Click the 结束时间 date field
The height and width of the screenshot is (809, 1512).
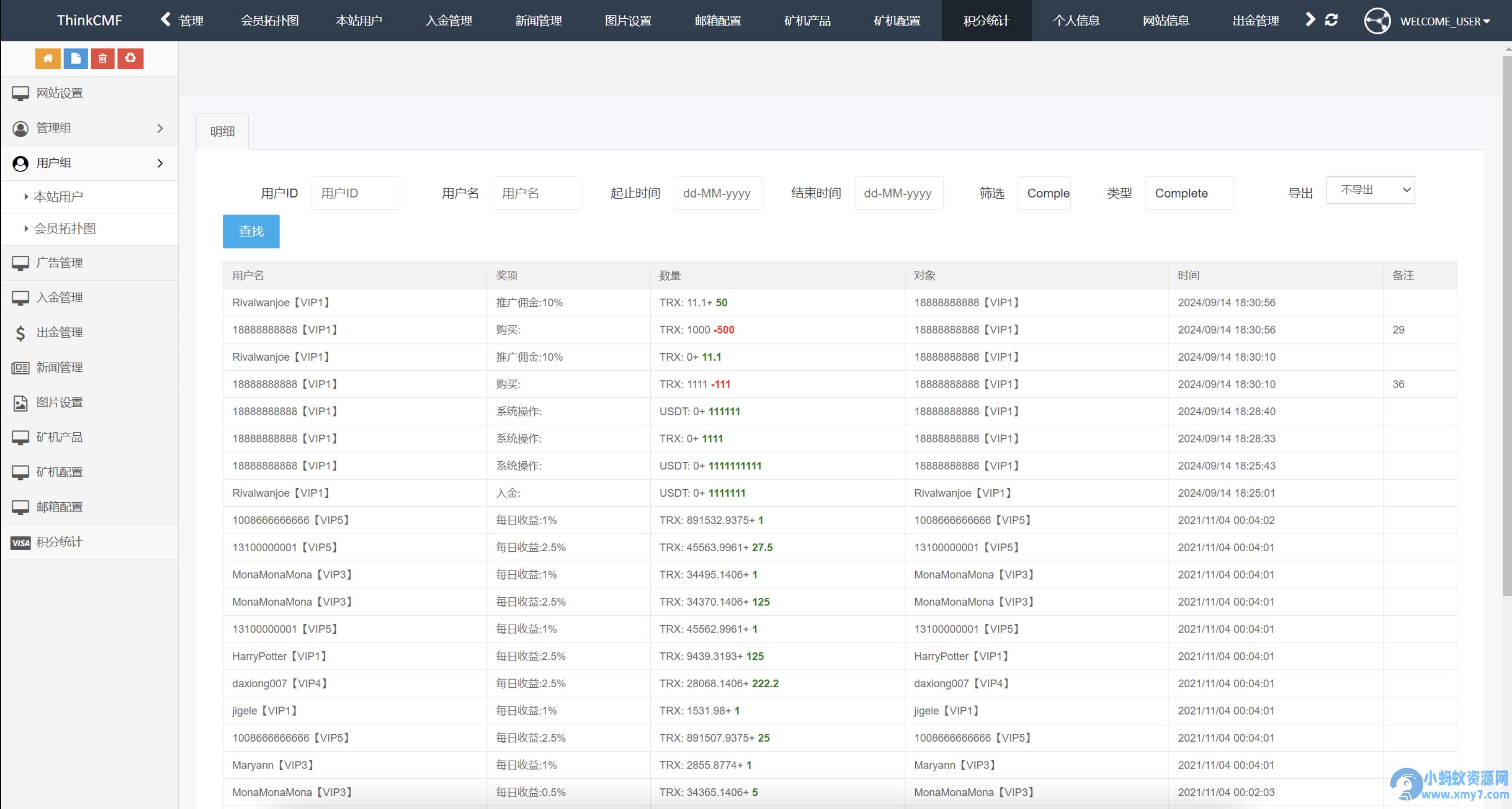(898, 193)
